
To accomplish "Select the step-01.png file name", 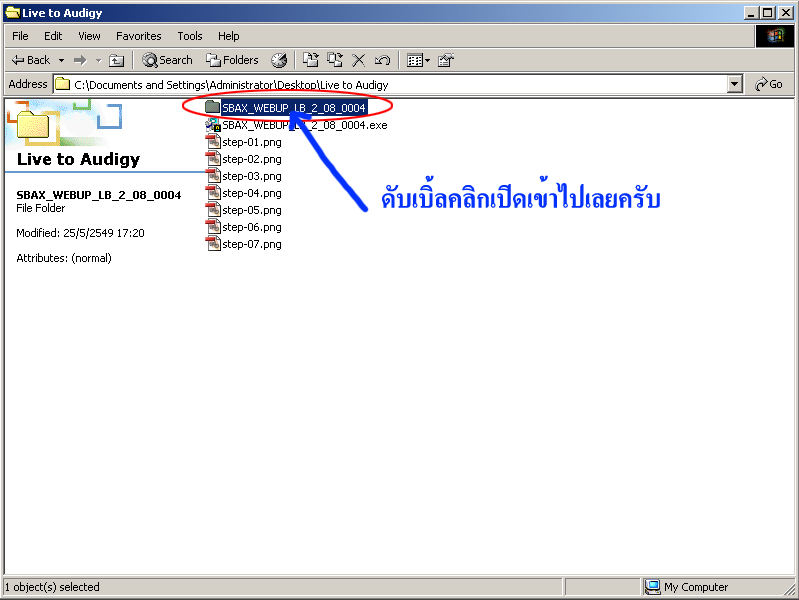I will [x=252, y=142].
